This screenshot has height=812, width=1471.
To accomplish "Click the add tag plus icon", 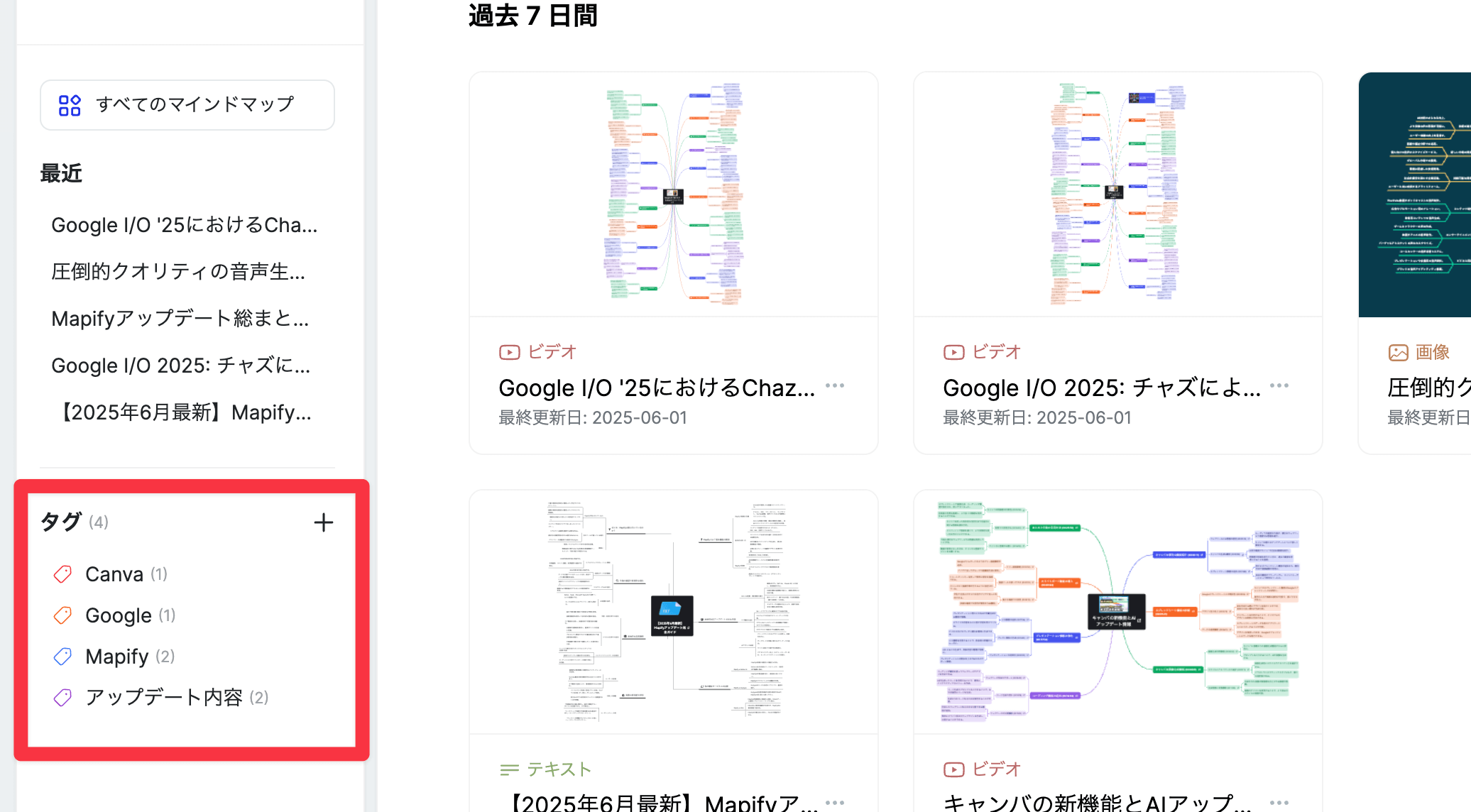I will click(323, 522).
